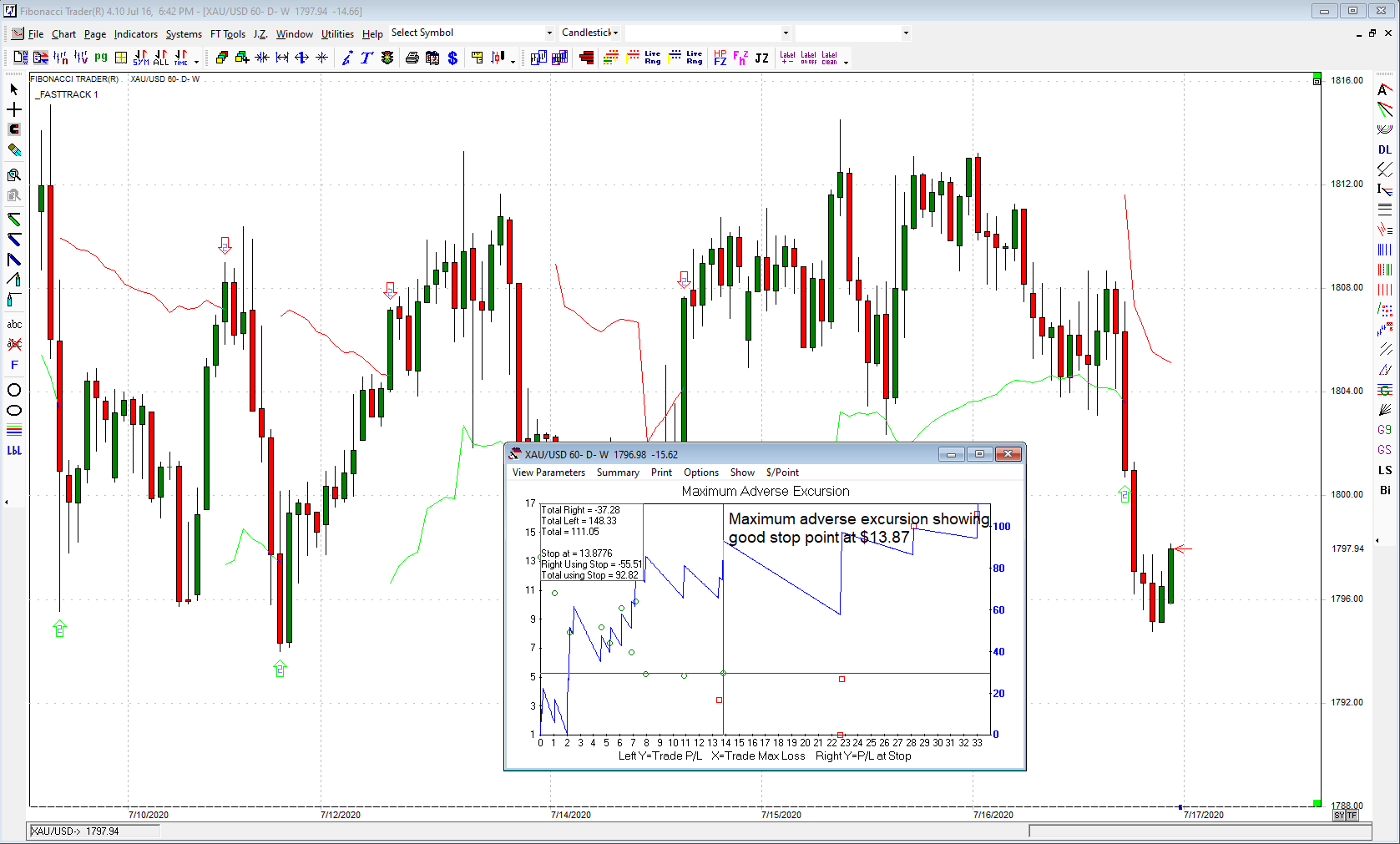Click the Bi tool in right sidebar
Viewport: 1400px width, 844px height.
point(1385,490)
